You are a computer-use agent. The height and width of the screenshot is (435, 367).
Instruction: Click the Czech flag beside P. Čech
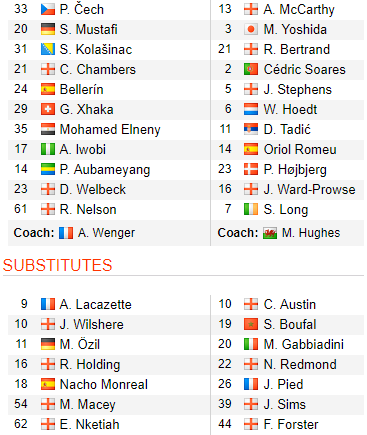click(x=48, y=9)
